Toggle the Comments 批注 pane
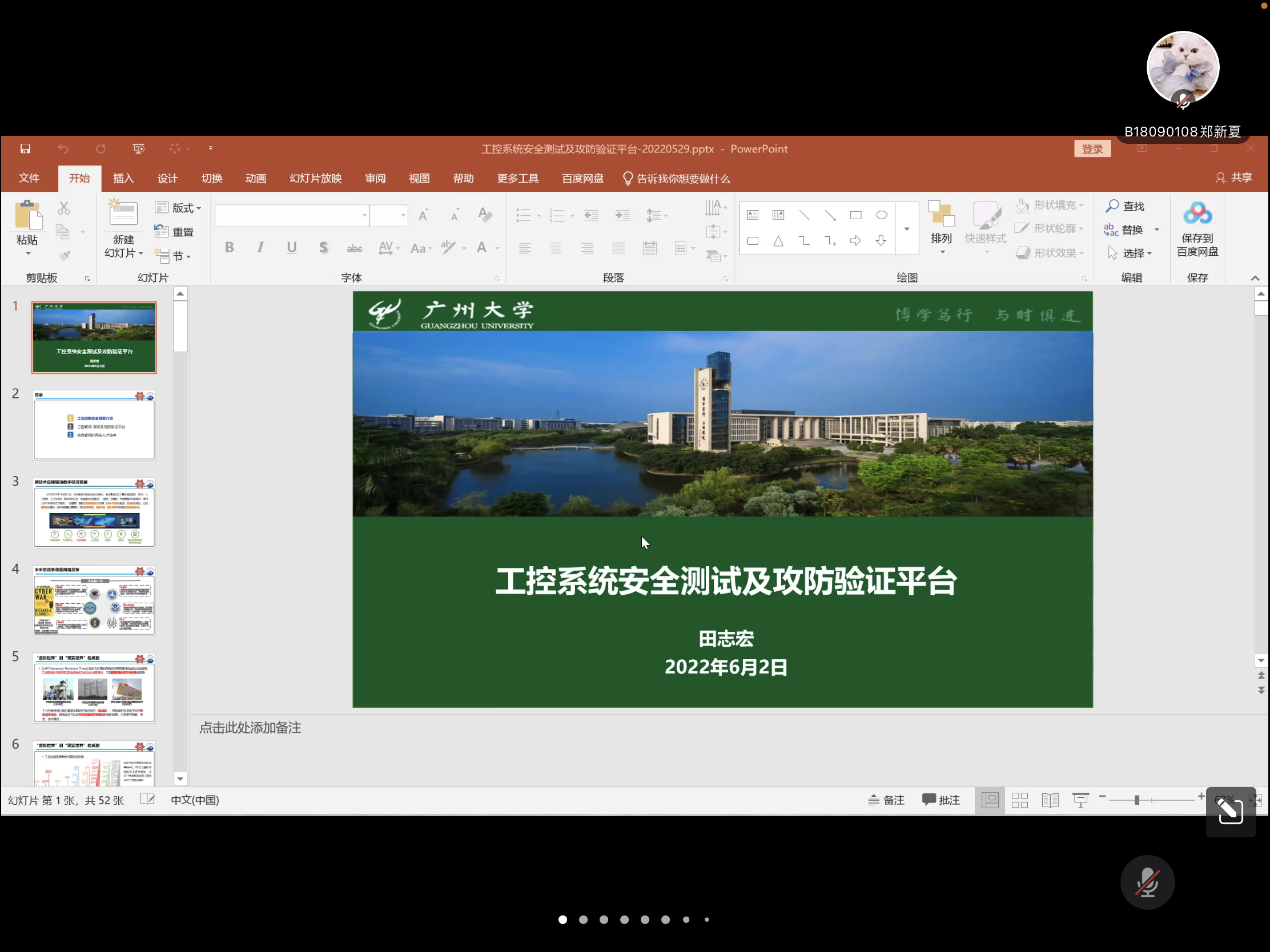Image resolution: width=1270 pixels, height=952 pixels. [x=941, y=800]
